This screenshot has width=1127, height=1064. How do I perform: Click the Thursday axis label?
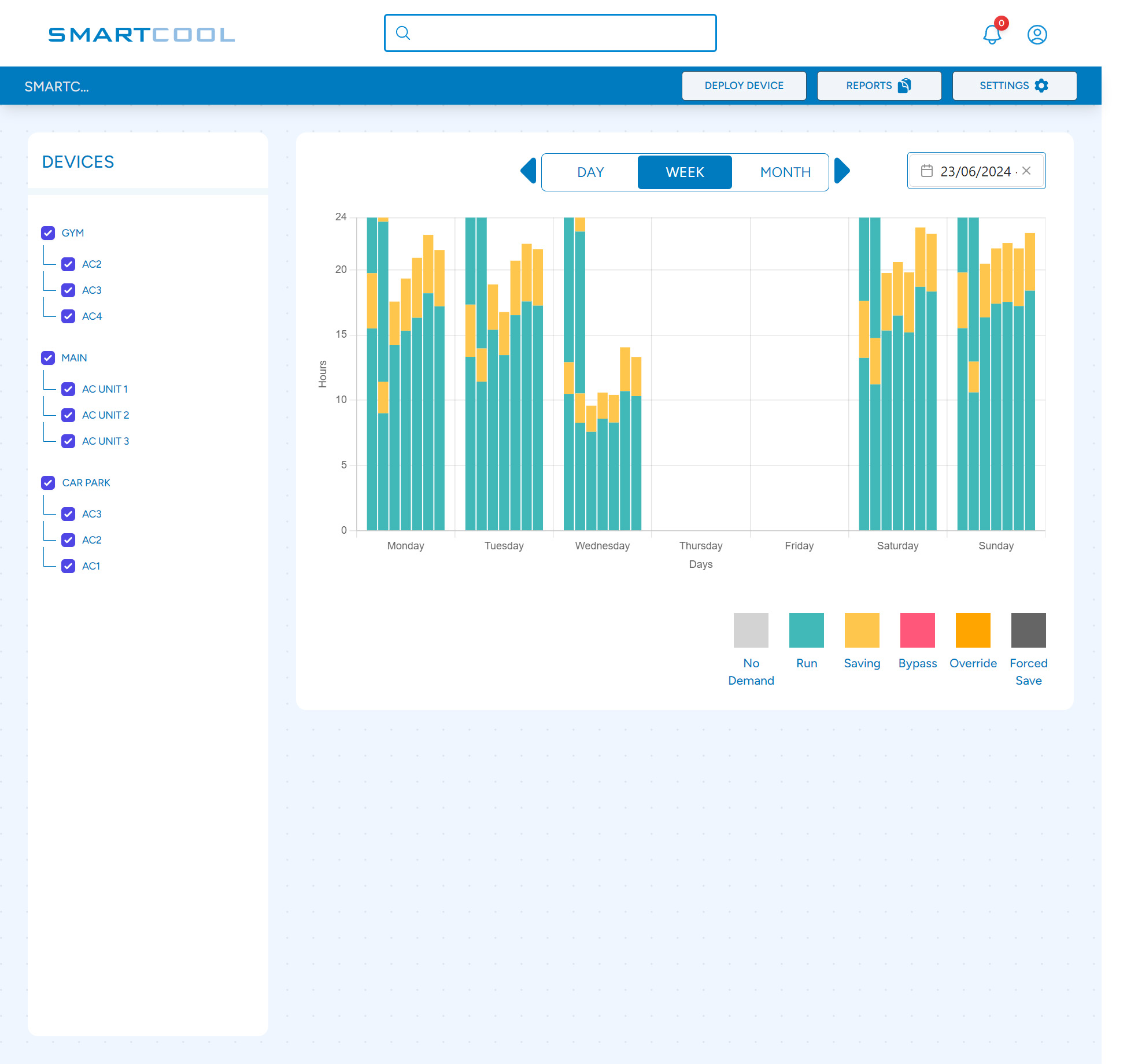tap(701, 546)
